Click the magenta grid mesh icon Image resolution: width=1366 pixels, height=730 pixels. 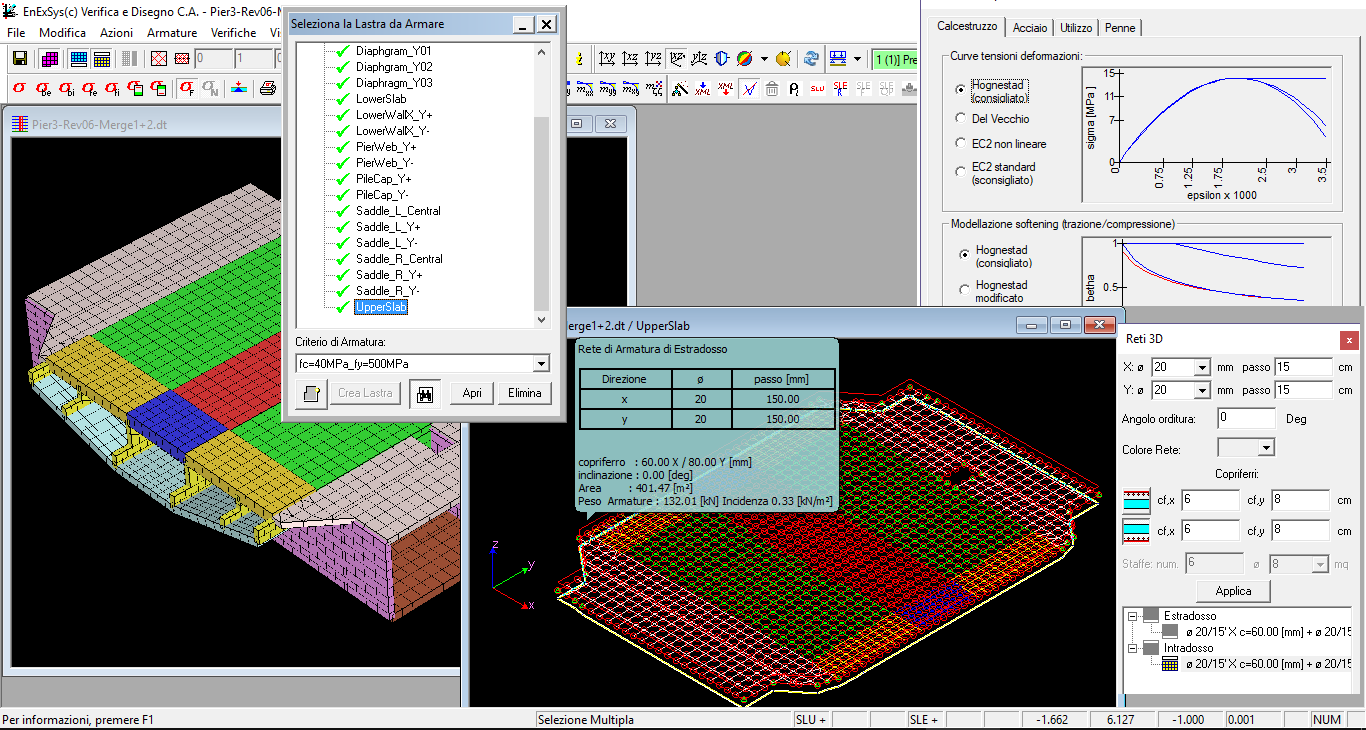point(49,59)
